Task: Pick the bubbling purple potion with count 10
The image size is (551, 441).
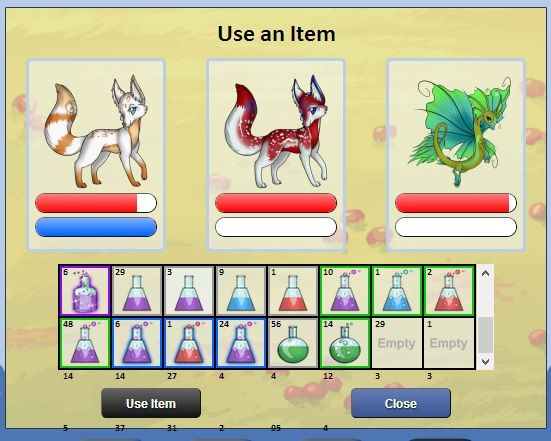Action: [x=345, y=291]
